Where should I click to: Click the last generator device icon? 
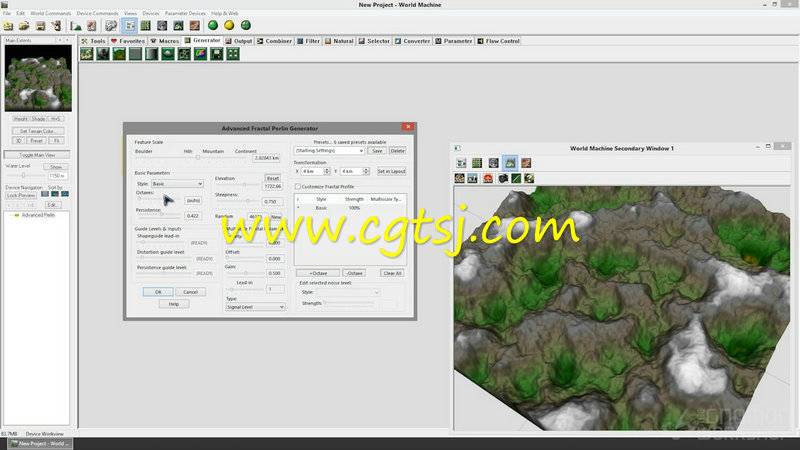click(x=233, y=54)
